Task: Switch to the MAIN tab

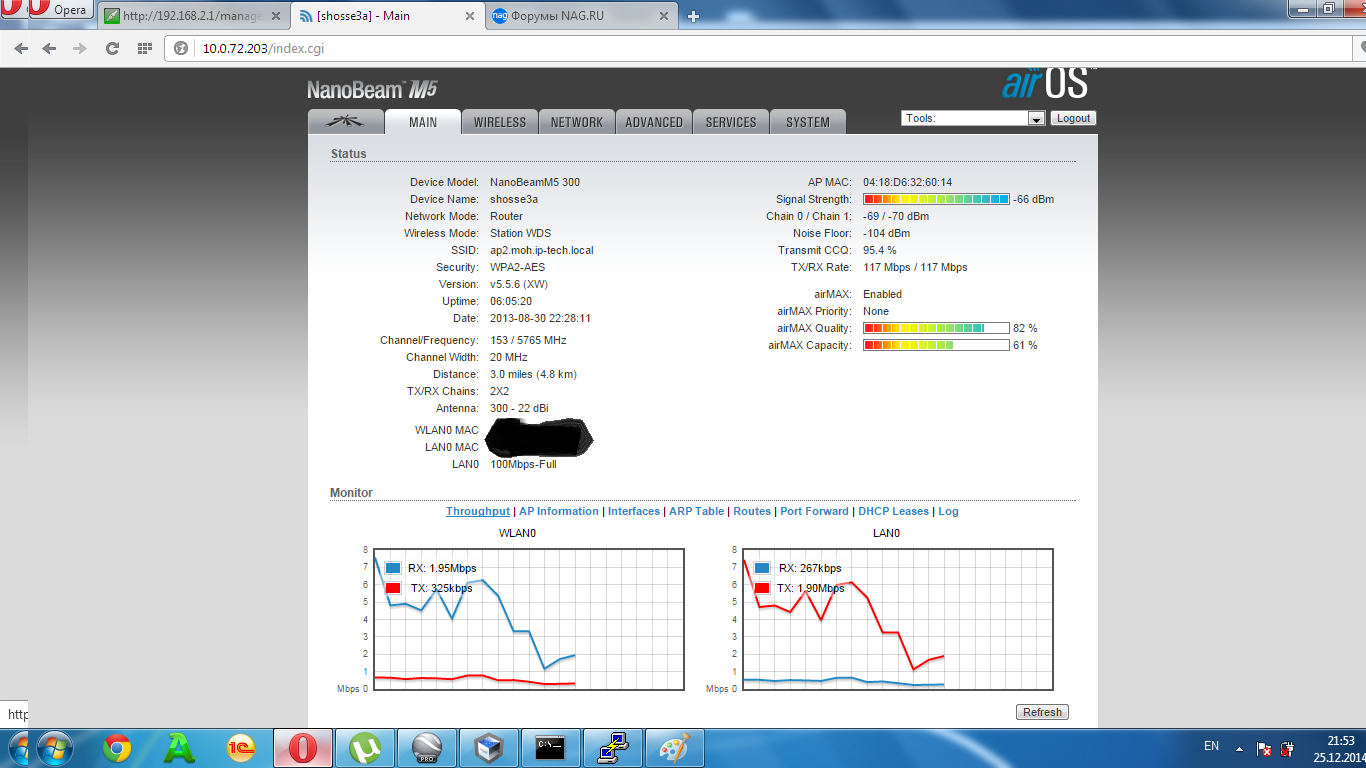Action: [423, 122]
